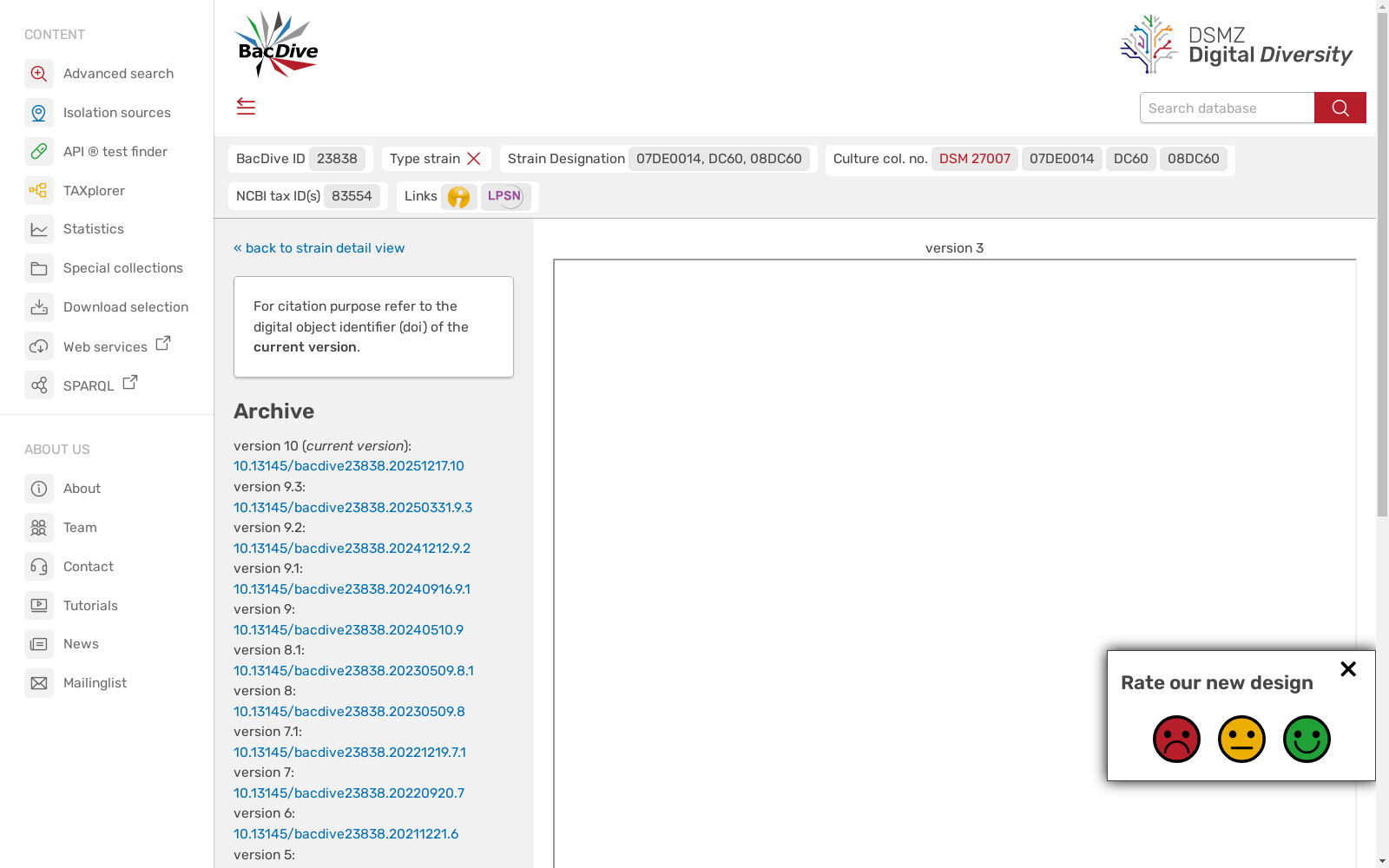Open the DSMZ Digital Diversity logo
Viewport: 1389px width, 868px height.
coord(1236,44)
